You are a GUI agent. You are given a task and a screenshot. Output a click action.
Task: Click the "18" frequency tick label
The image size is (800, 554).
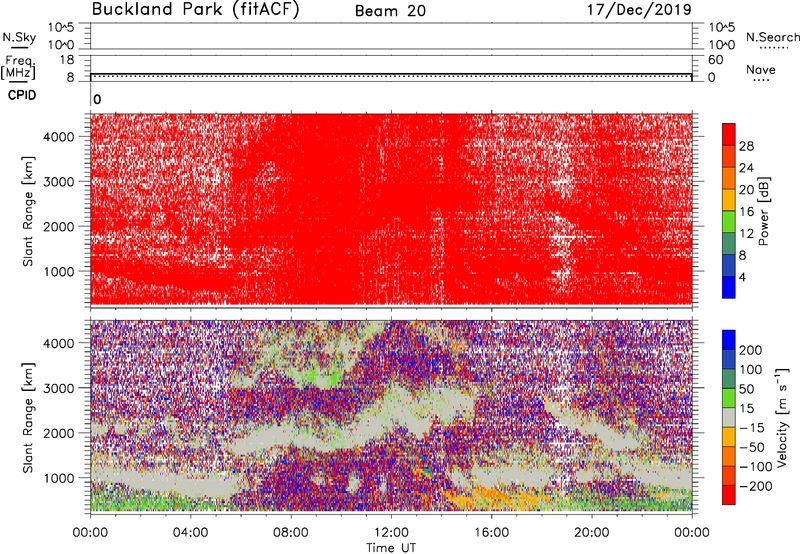pos(66,60)
